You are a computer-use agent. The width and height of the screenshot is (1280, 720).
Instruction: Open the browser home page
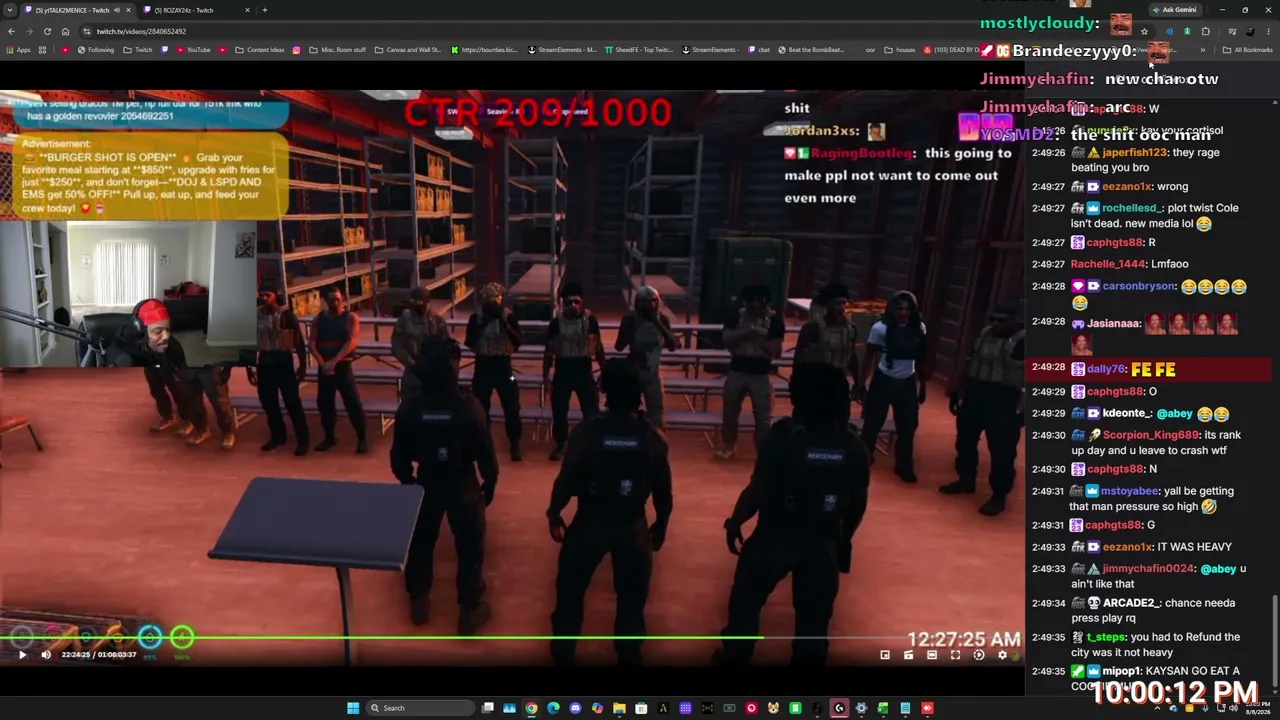[65, 31]
